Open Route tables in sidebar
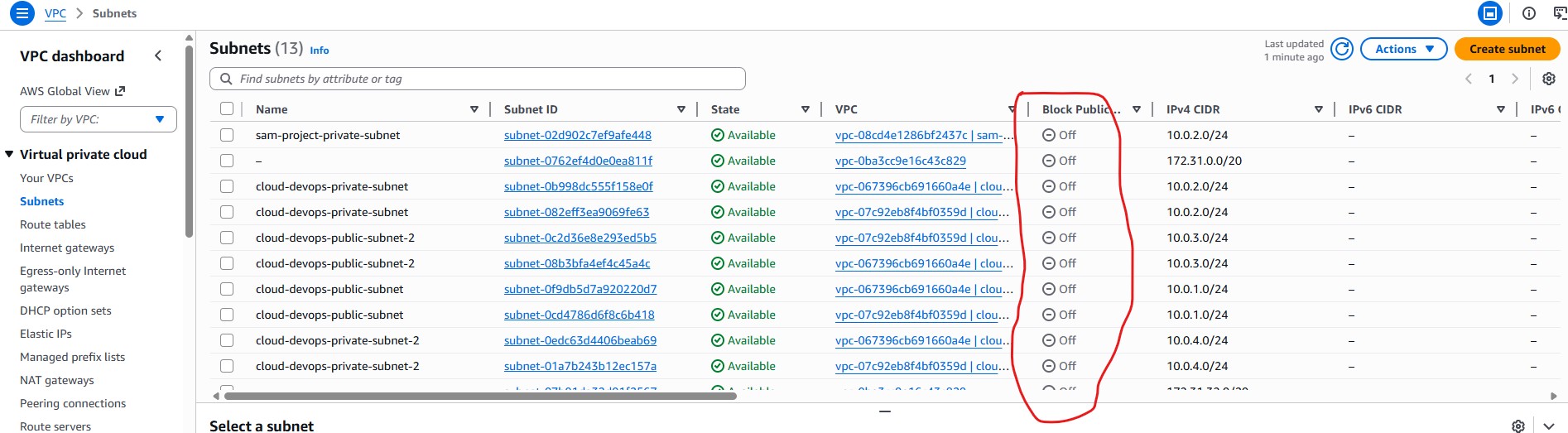The height and width of the screenshot is (433, 1568). 53,224
